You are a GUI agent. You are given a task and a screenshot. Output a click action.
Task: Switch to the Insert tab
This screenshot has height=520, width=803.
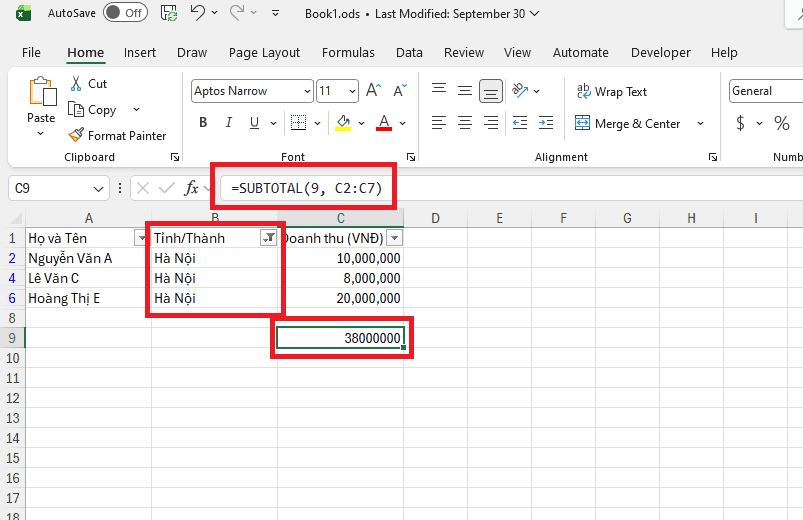pyautogui.click(x=140, y=52)
